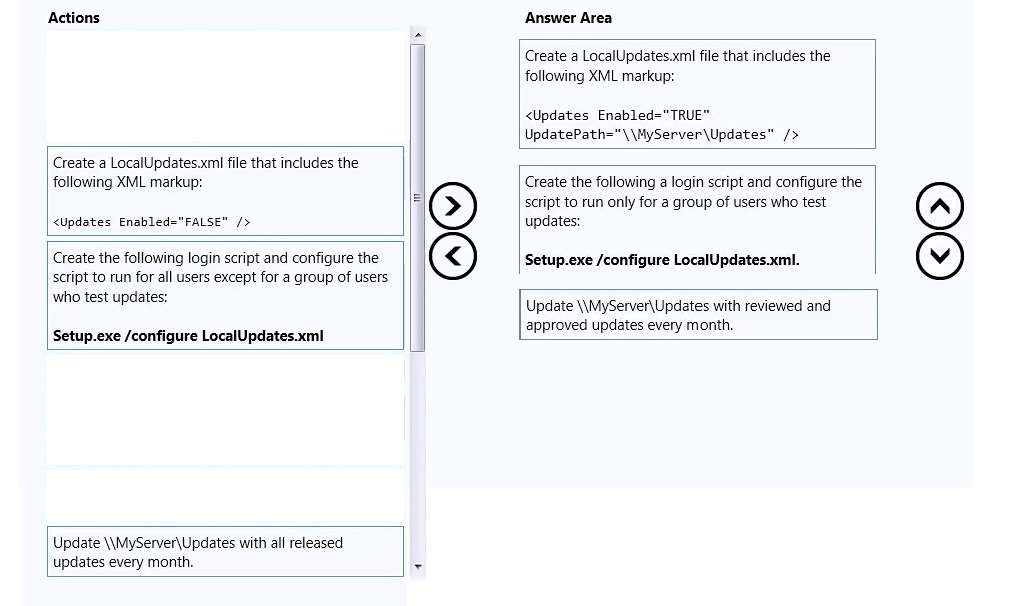
Task: Click the Actions scrollbar down arrow
Action: [x=418, y=568]
